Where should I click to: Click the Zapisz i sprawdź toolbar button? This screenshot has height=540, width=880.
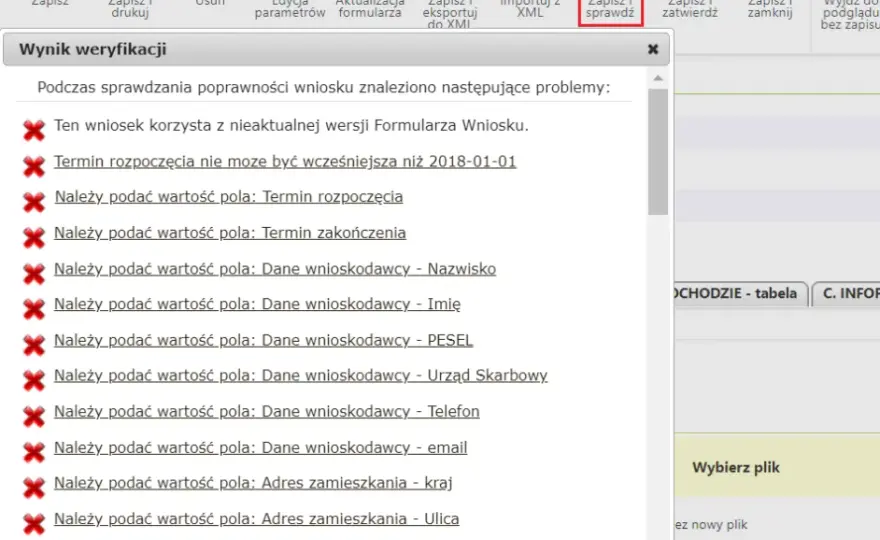coord(610,9)
